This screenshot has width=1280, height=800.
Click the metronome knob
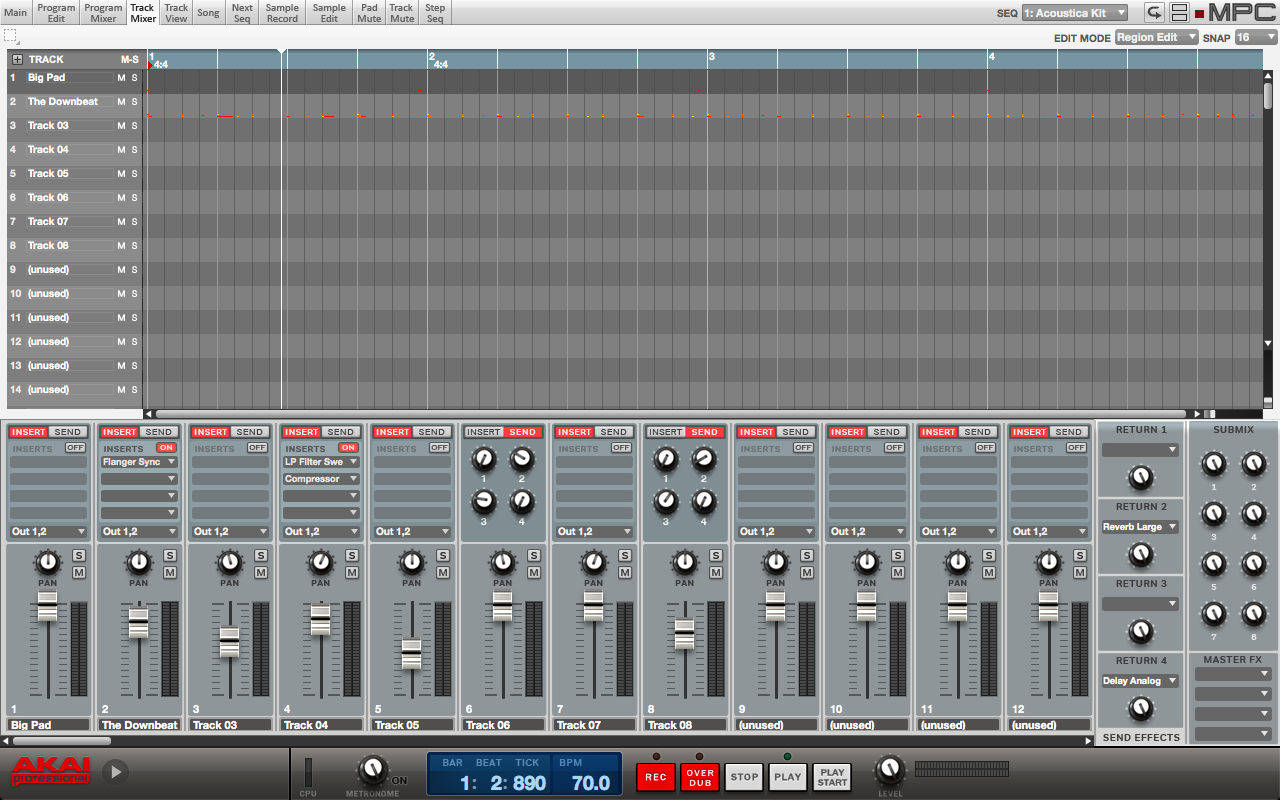coord(372,769)
